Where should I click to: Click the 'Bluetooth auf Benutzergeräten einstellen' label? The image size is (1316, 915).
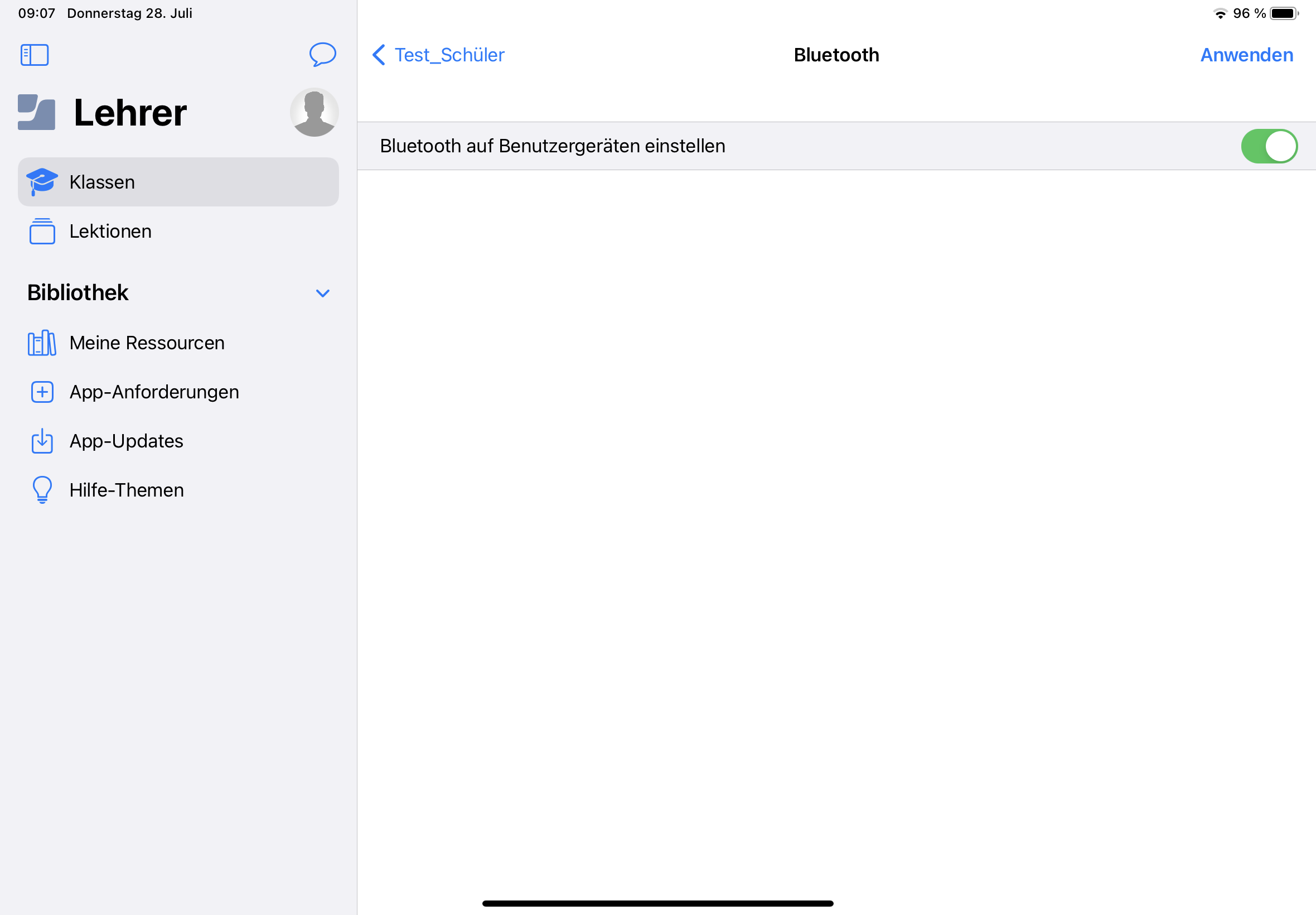552,146
